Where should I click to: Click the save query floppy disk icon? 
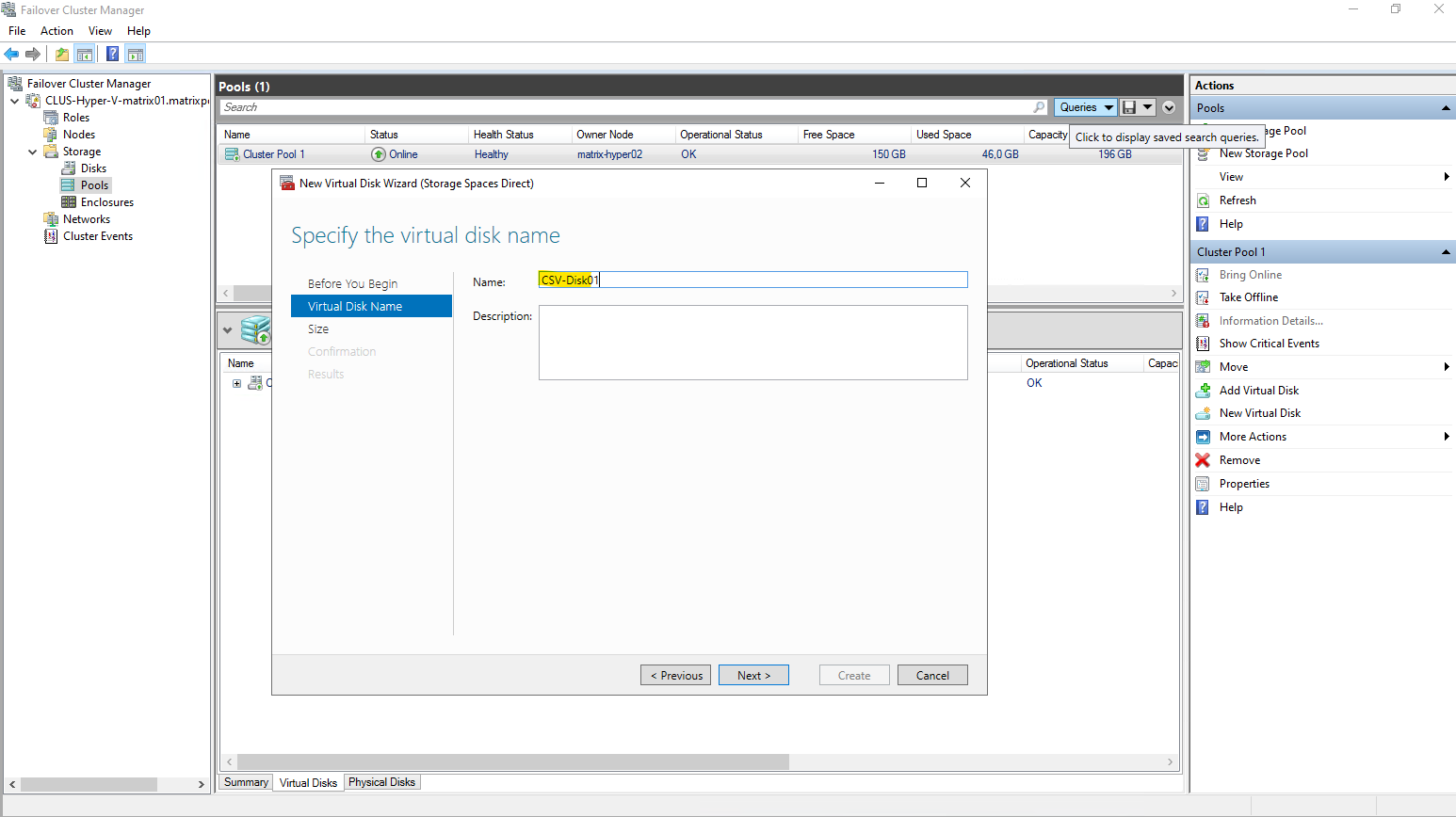1129,107
